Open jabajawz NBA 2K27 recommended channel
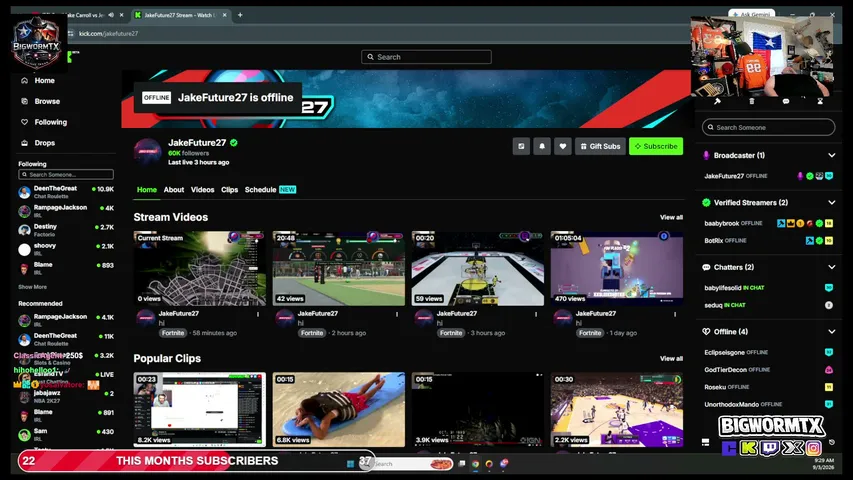Screen dimensions: 853x480 tap(66, 396)
